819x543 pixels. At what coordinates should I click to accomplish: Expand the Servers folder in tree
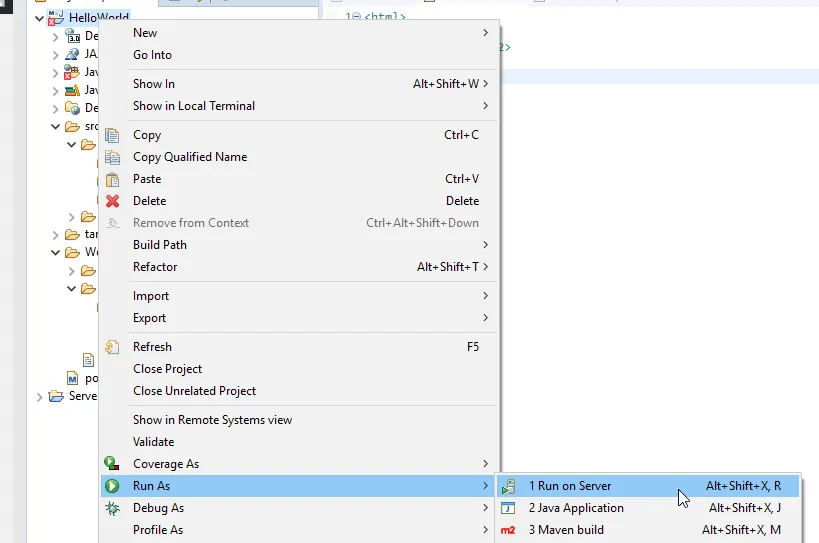[x=40, y=396]
